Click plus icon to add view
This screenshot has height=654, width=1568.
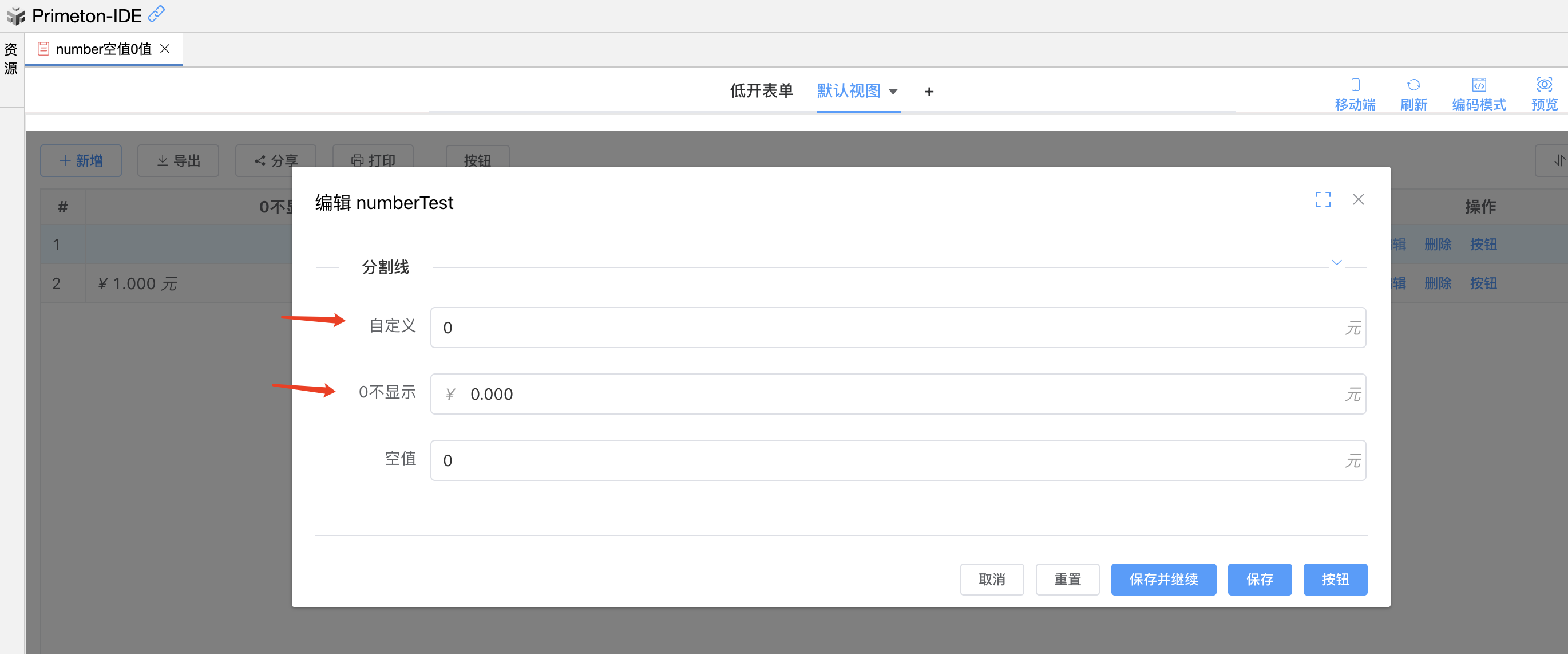(928, 91)
